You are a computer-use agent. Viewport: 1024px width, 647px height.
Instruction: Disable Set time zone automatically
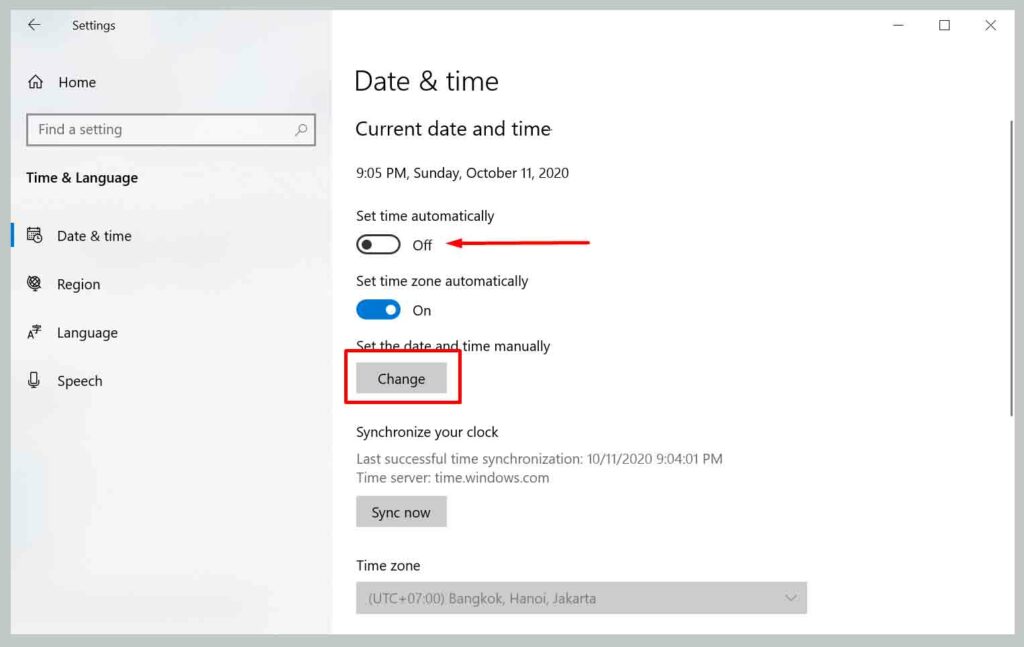[377, 310]
